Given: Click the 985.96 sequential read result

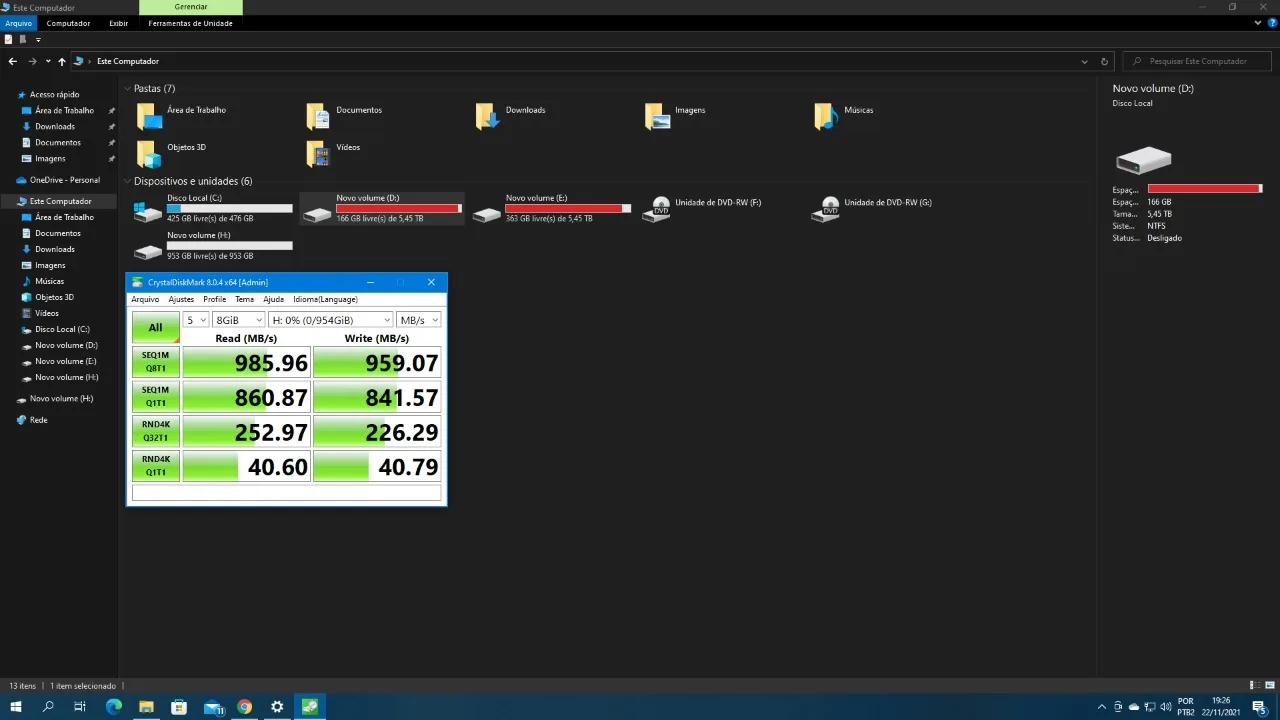Looking at the screenshot, I should [246, 362].
